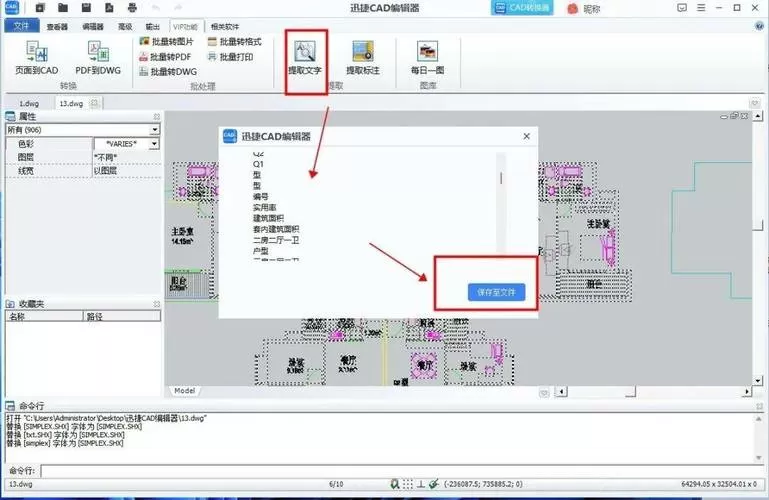This screenshot has width=769, height=500.
Task: Switch to the 高级 ribbon tab
Action: 125,26
